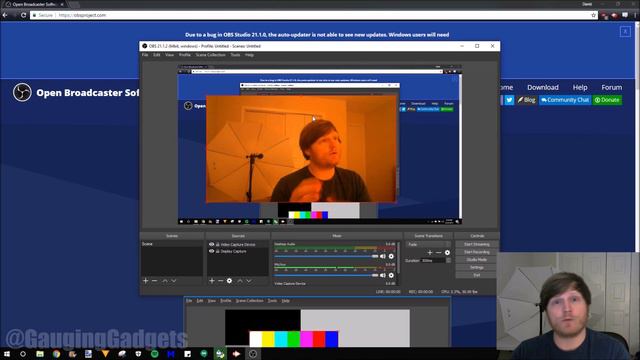
Task: Open Help menu in OBS window
Action: click(249, 55)
